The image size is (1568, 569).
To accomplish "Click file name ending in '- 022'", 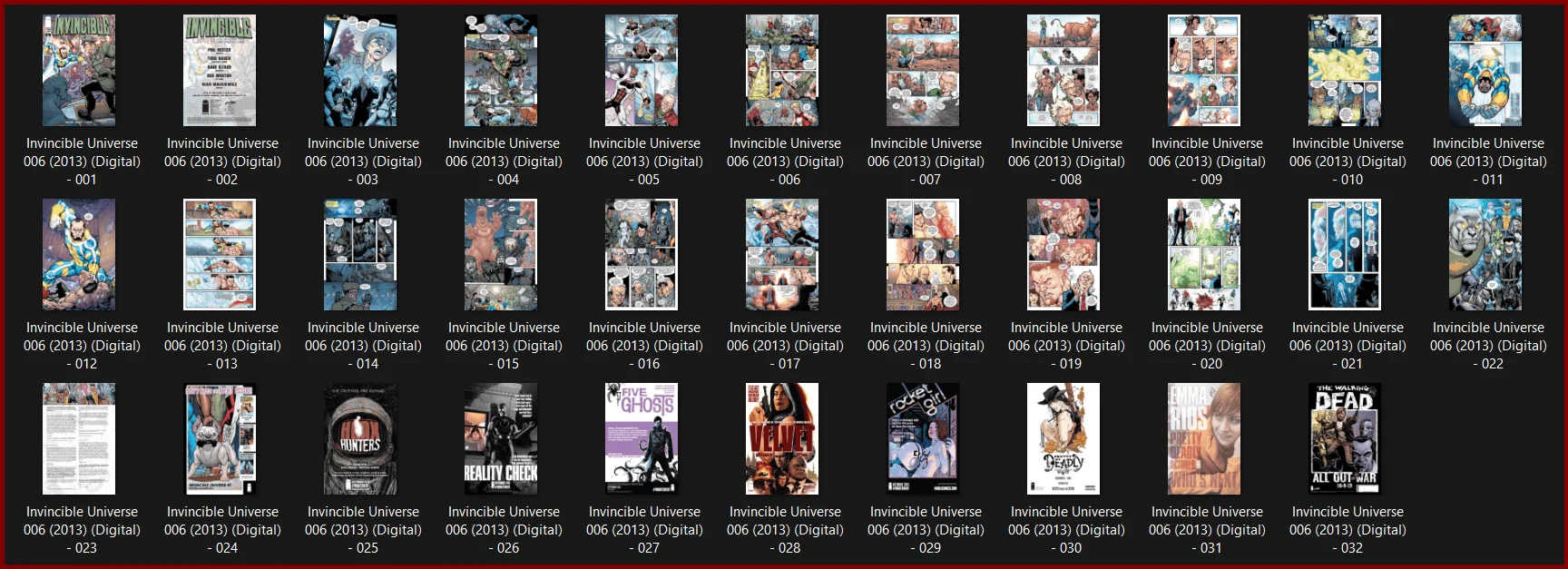I will point(1488,346).
